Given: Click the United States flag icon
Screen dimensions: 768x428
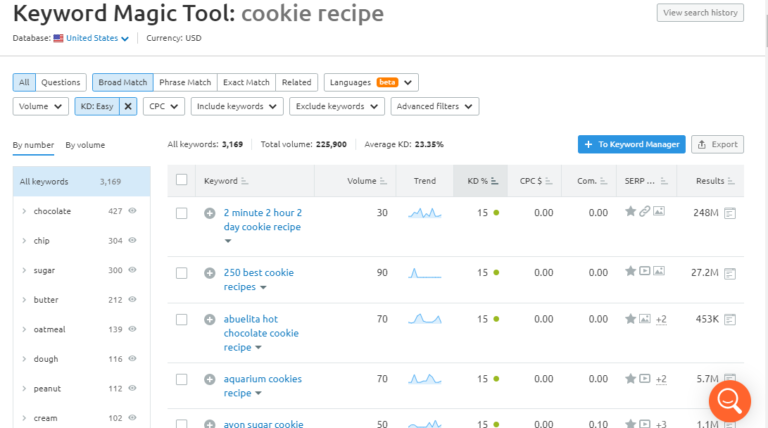Looking at the screenshot, I should click(x=58, y=38).
